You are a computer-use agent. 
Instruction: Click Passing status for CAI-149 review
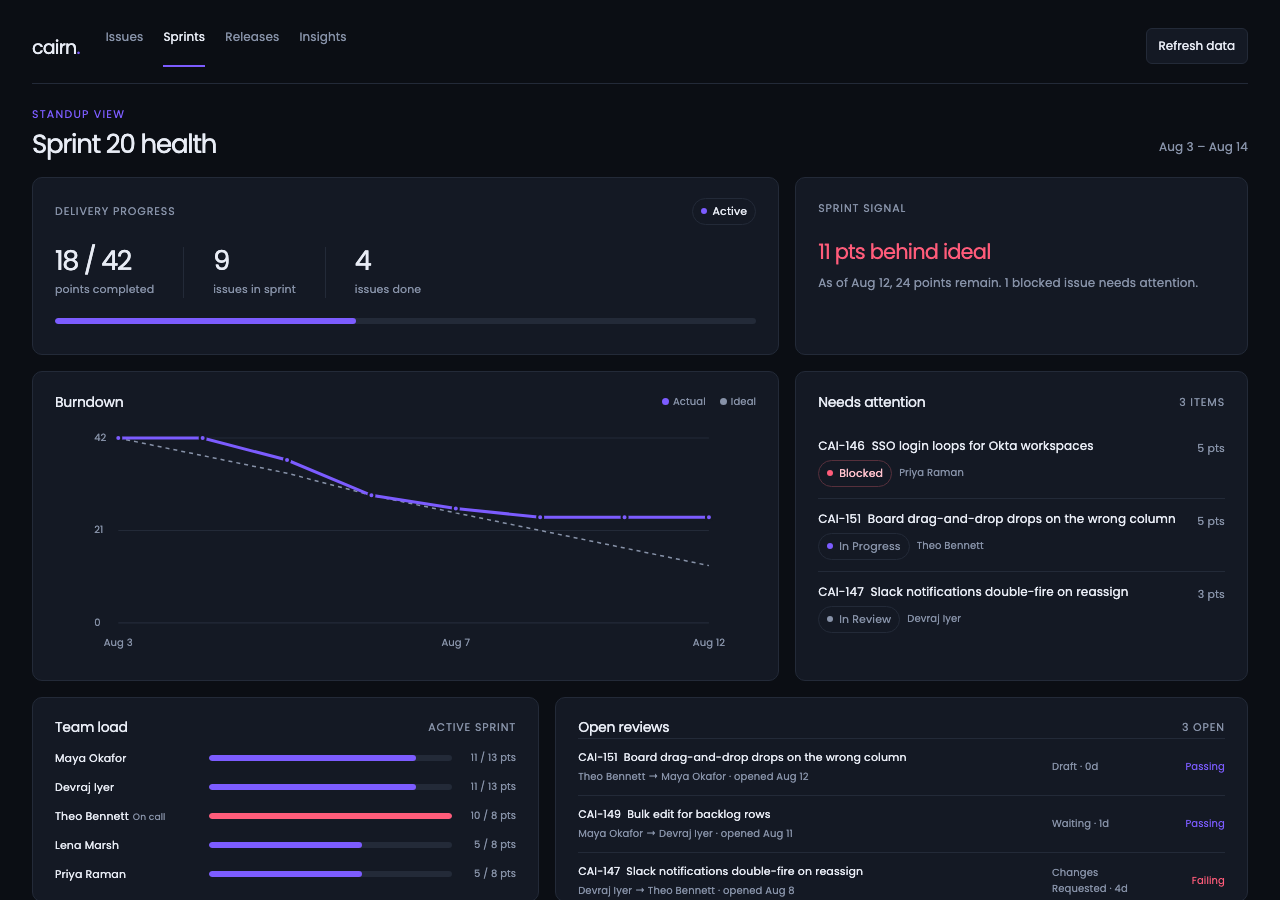[x=1204, y=824]
